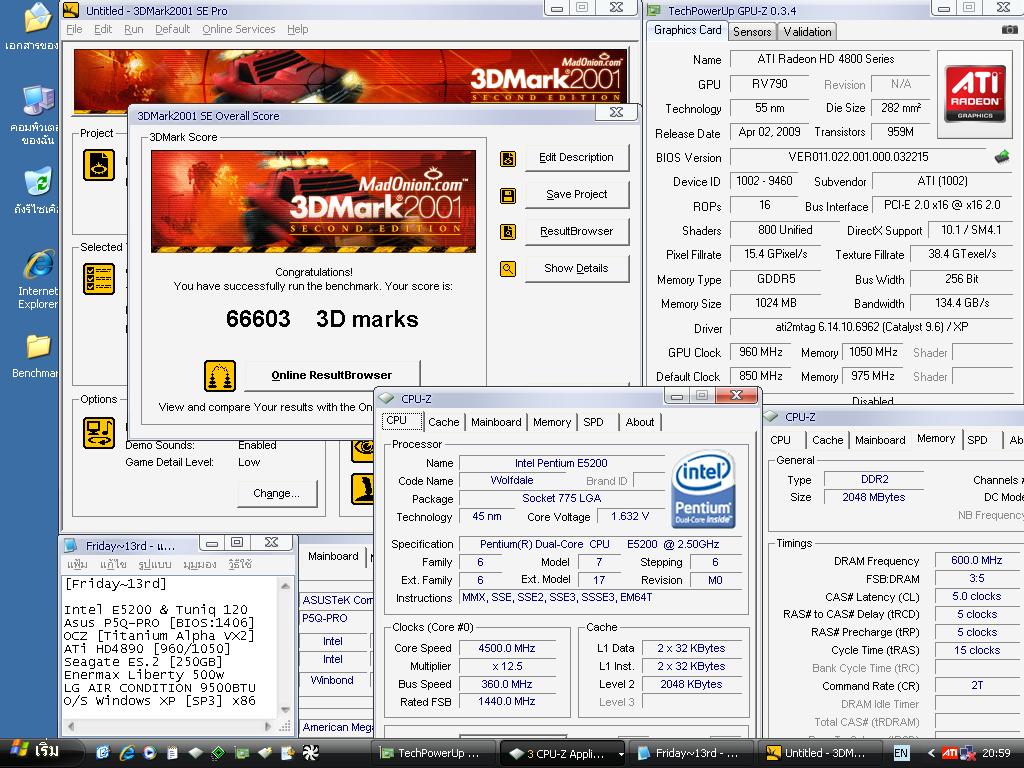Select CPU tab in right CPU-Z window
The height and width of the screenshot is (768, 1024).
coord(780,440)
